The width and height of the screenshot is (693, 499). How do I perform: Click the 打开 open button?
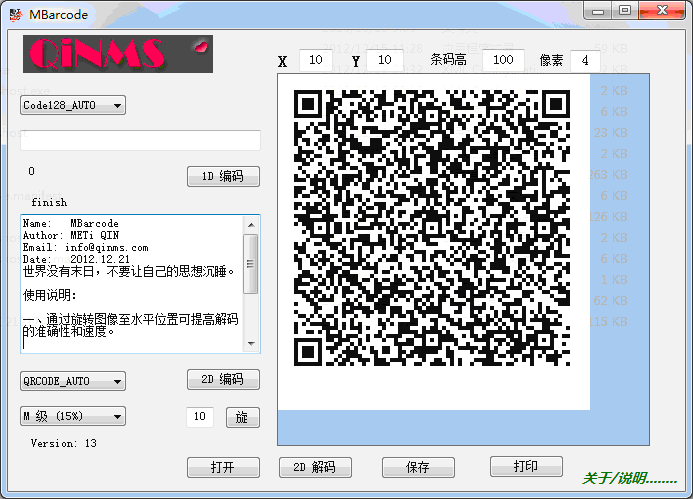[223, 467]
